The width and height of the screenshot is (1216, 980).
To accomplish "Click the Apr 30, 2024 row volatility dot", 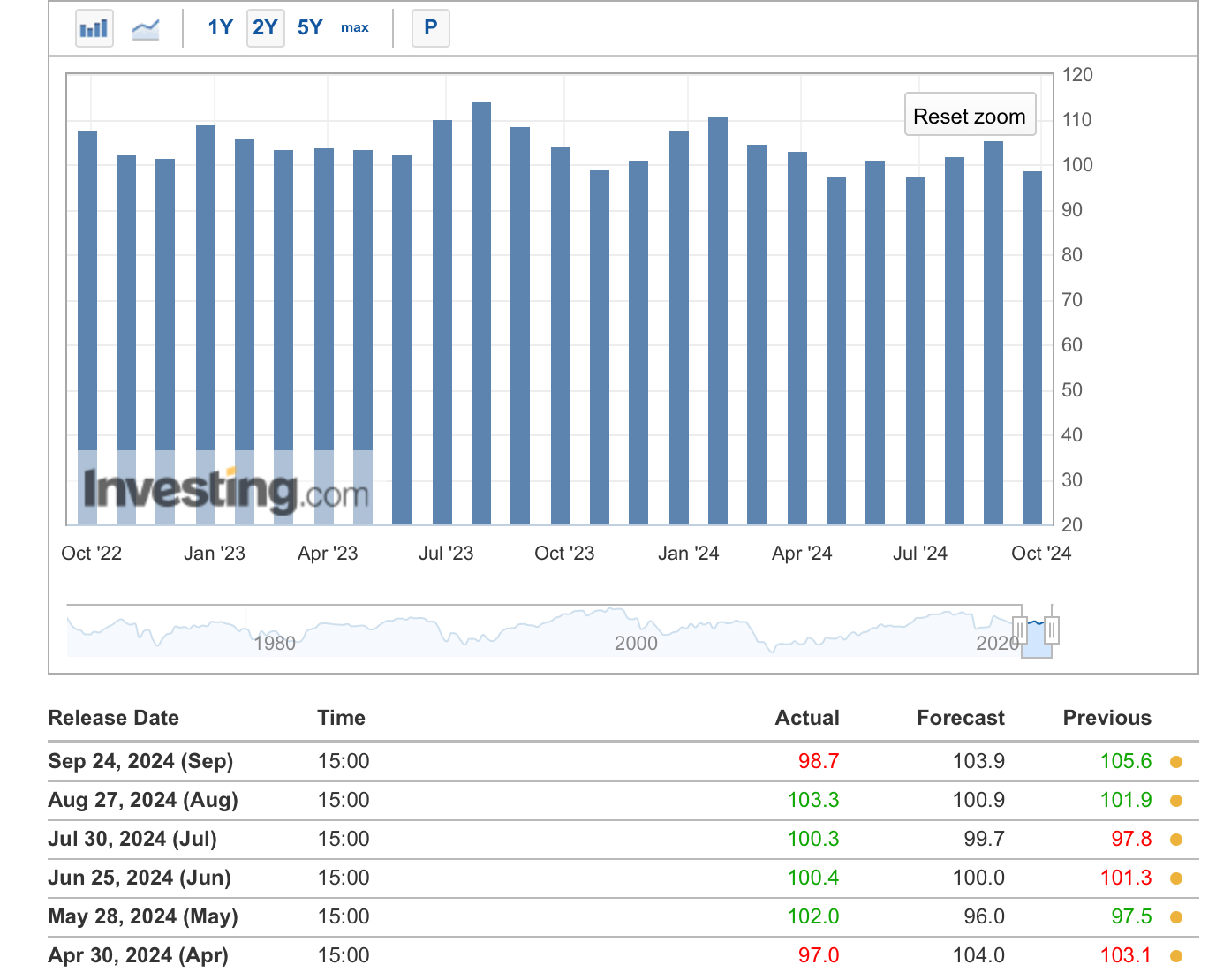I will pyautogui.click(x=1176, y=956).
